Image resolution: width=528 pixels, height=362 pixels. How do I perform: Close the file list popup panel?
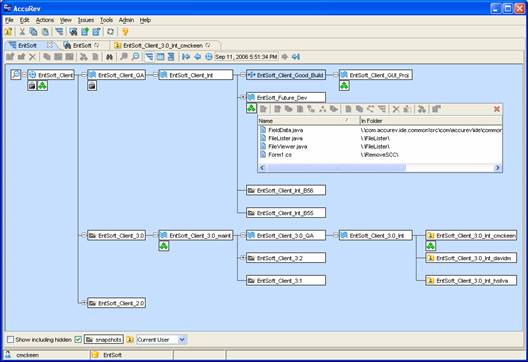(x=496, y=109)
